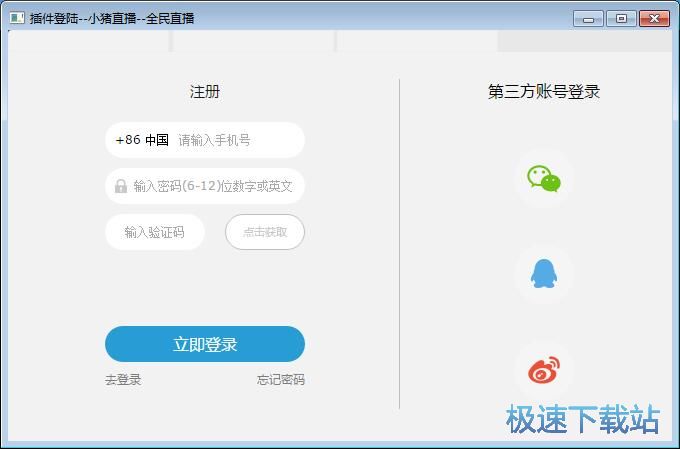
Task: Select the first blank tab at top
Action: pyautogui.click(x=89, y=41)
